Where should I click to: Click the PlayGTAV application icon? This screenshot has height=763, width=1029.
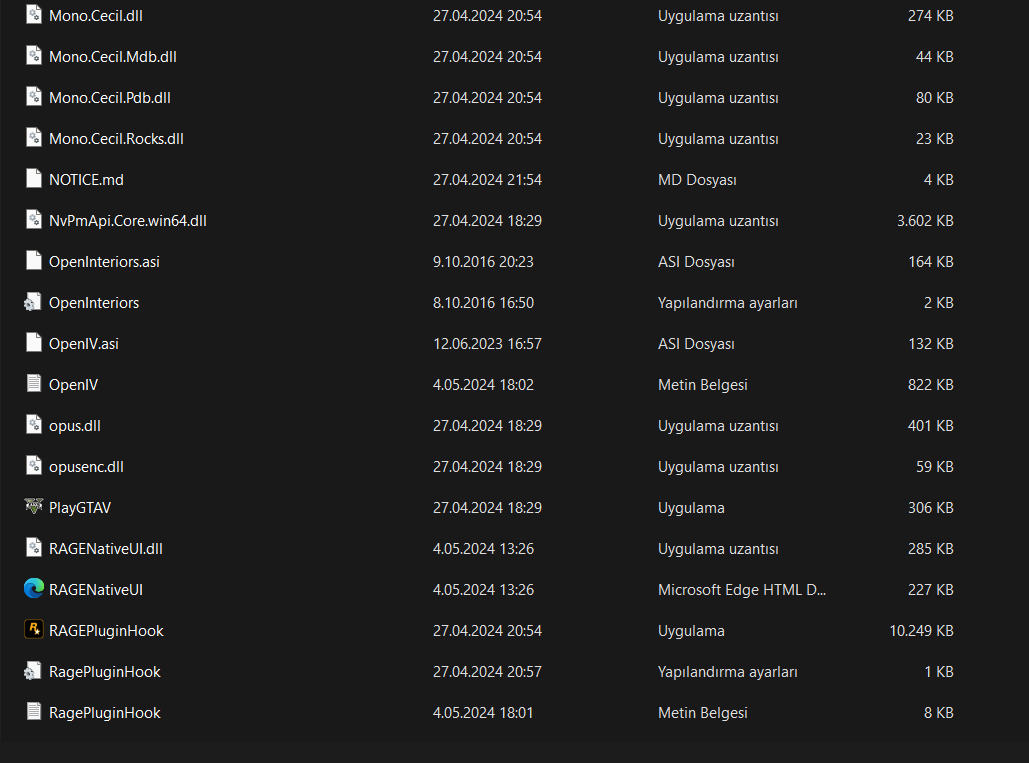(33, 506)
